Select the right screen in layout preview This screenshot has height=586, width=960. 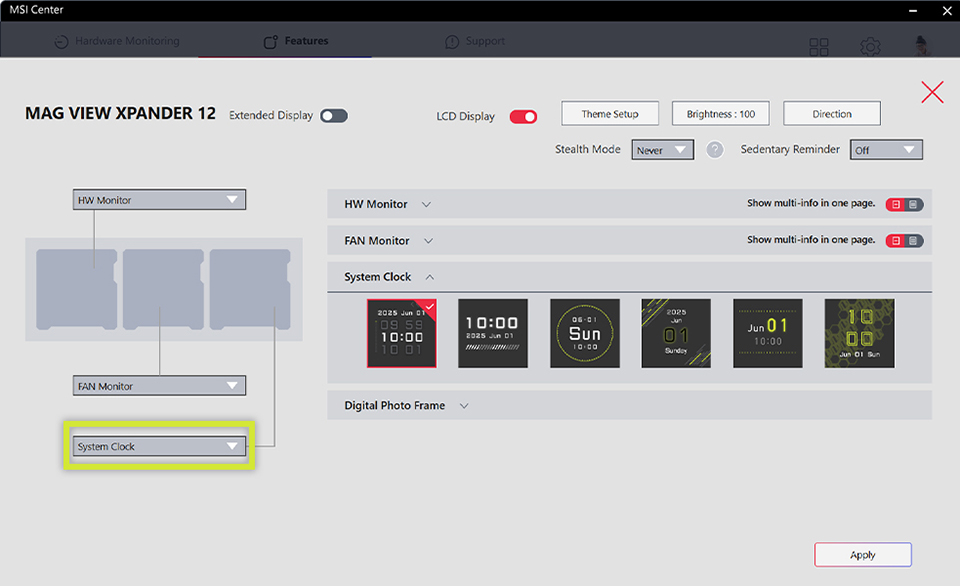point(250,289)
